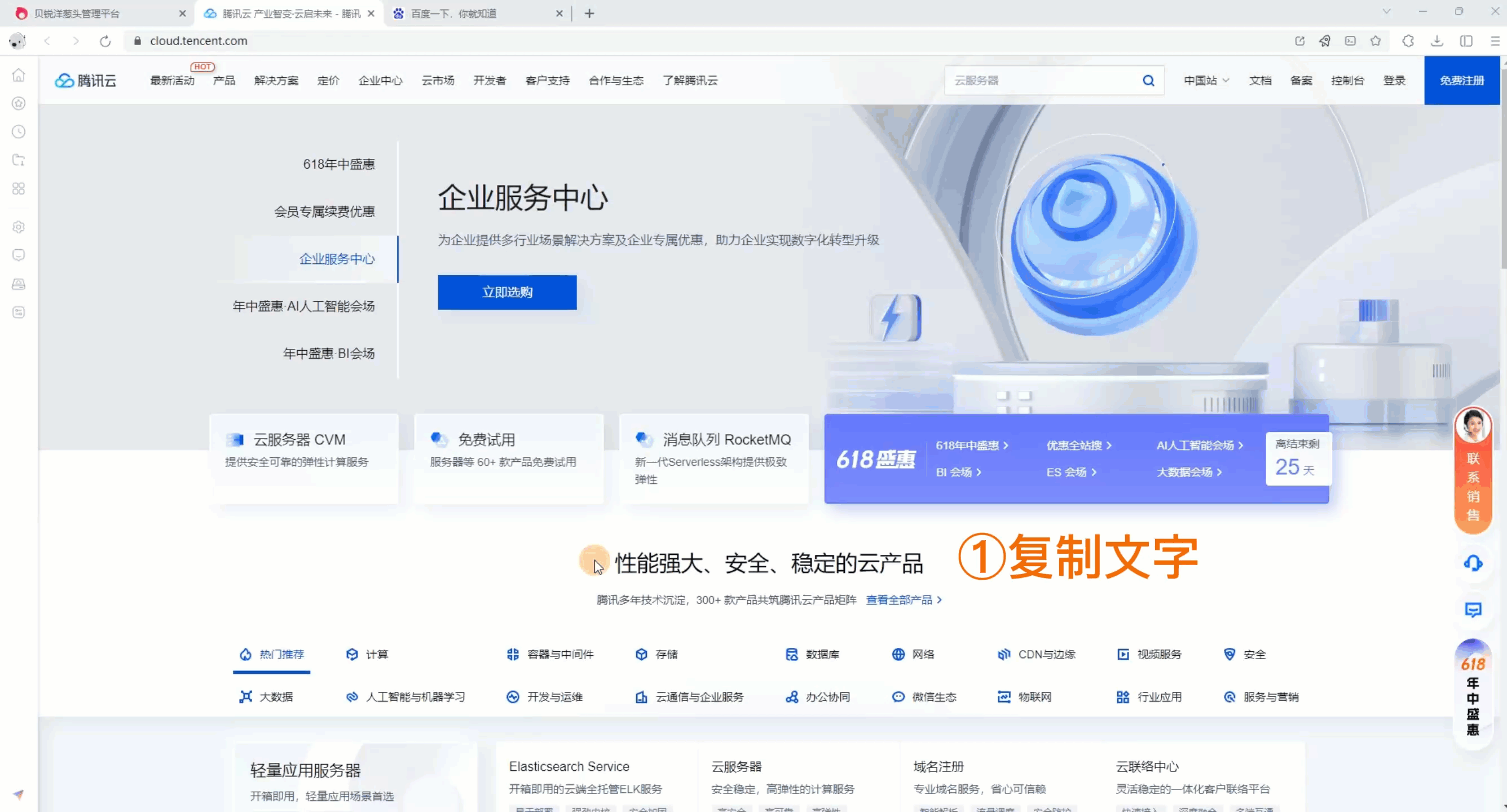Open the home icon in left sidebar
Image resolution: width=1507 pixels, height=812 pixels.
[19, 75]
